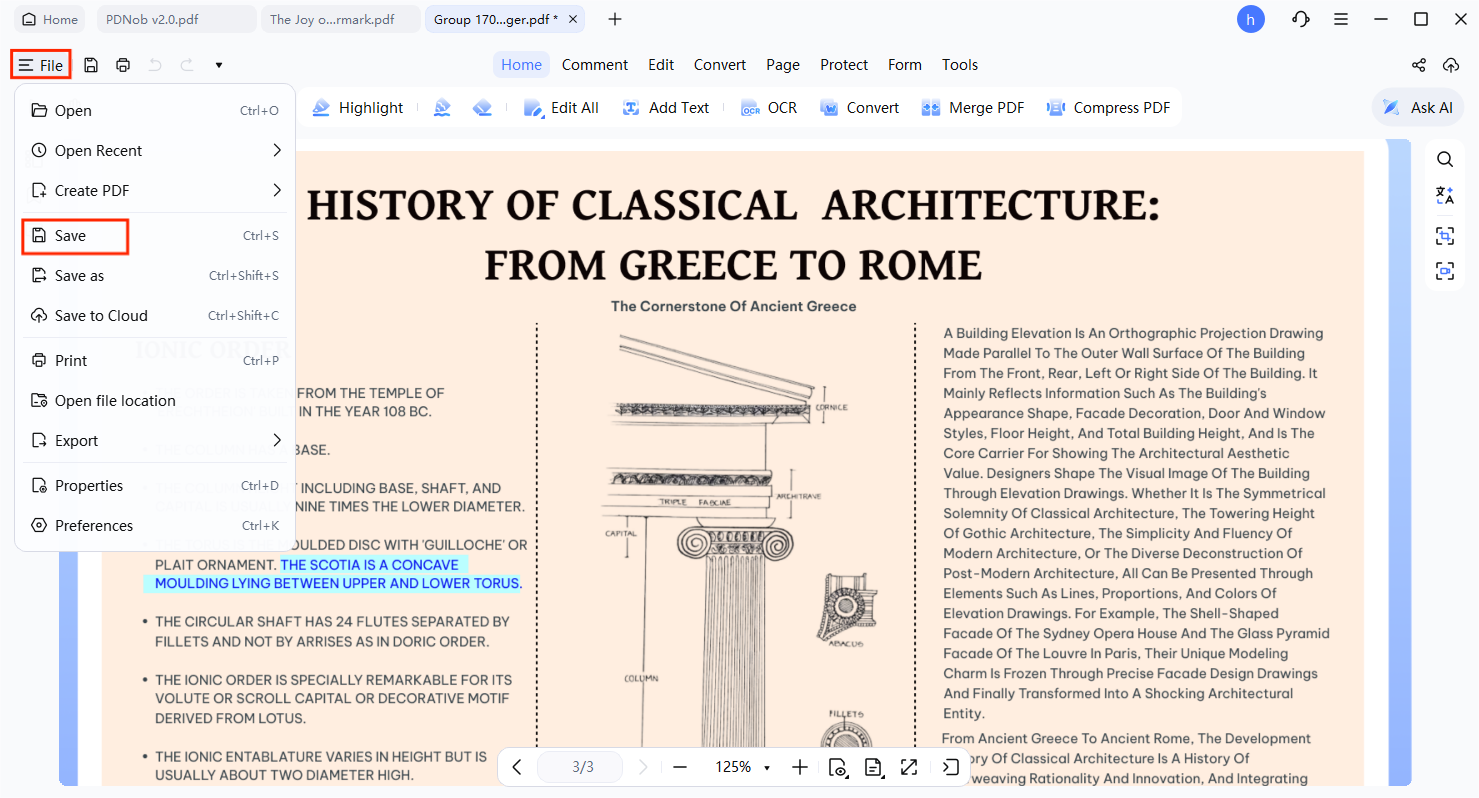1479x798 pixels.
Task: Select the Translate icon in right sidebar
Action: coord(1444,195)
